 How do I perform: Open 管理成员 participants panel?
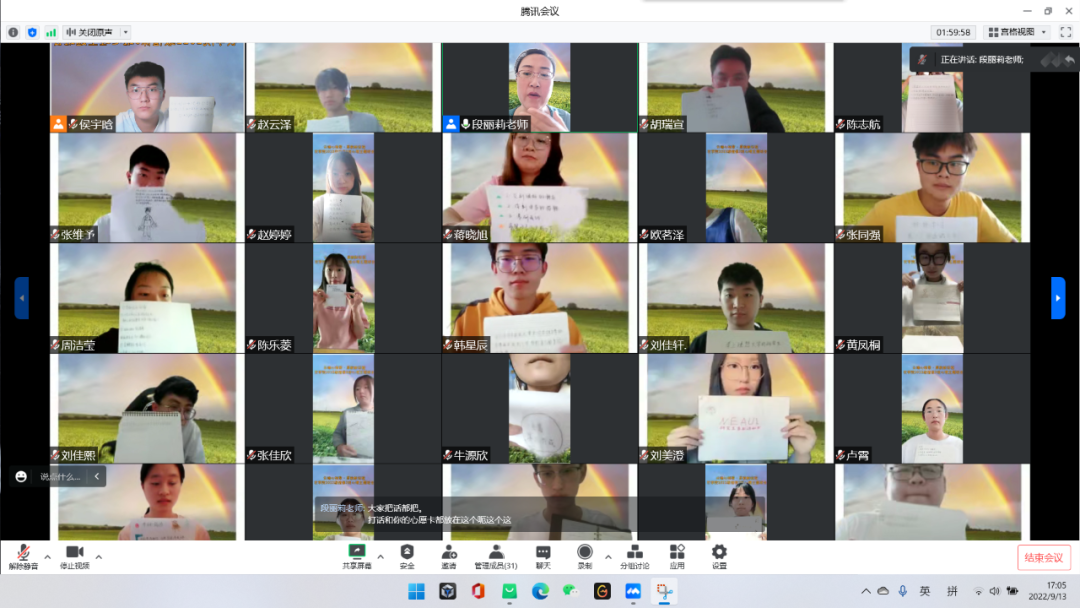(x=496, y=556)
